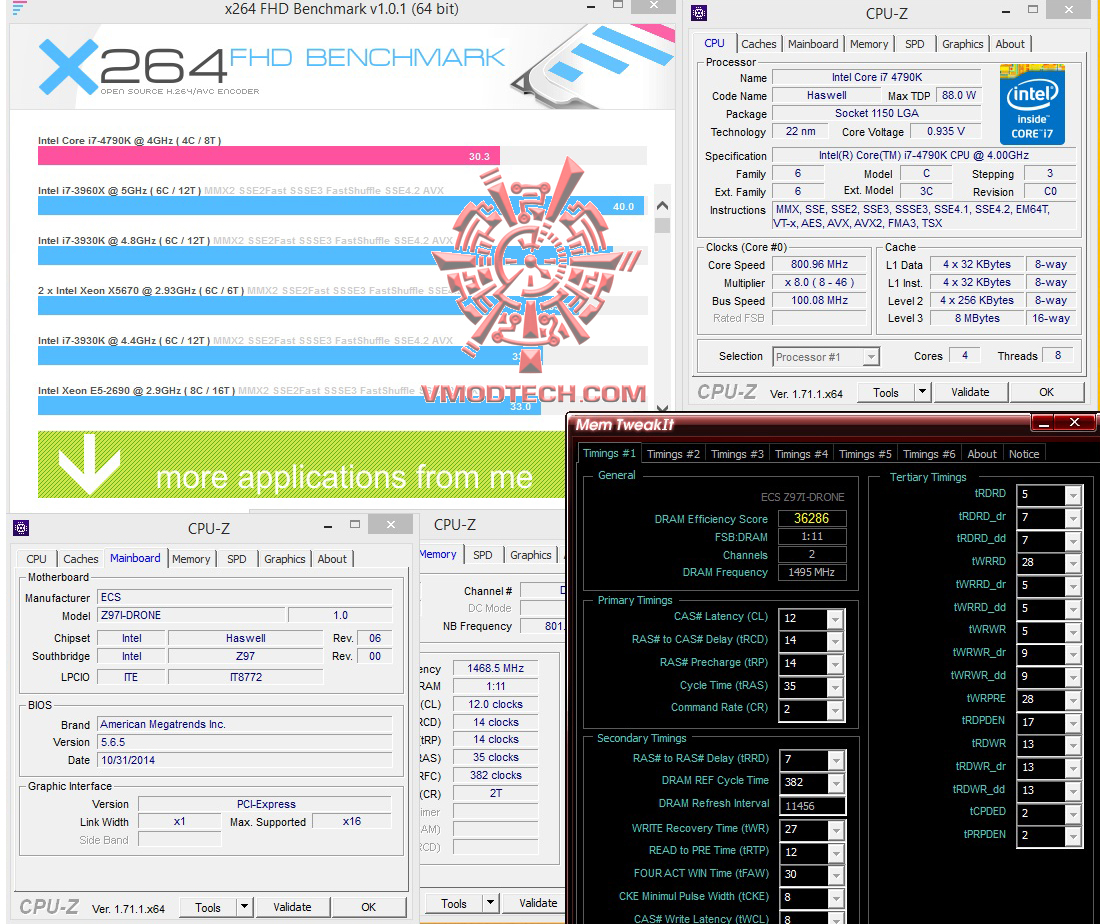Open the About tab in Mem TweakIt
This screenshot has width=1100, height=924.
click(981, 454)
